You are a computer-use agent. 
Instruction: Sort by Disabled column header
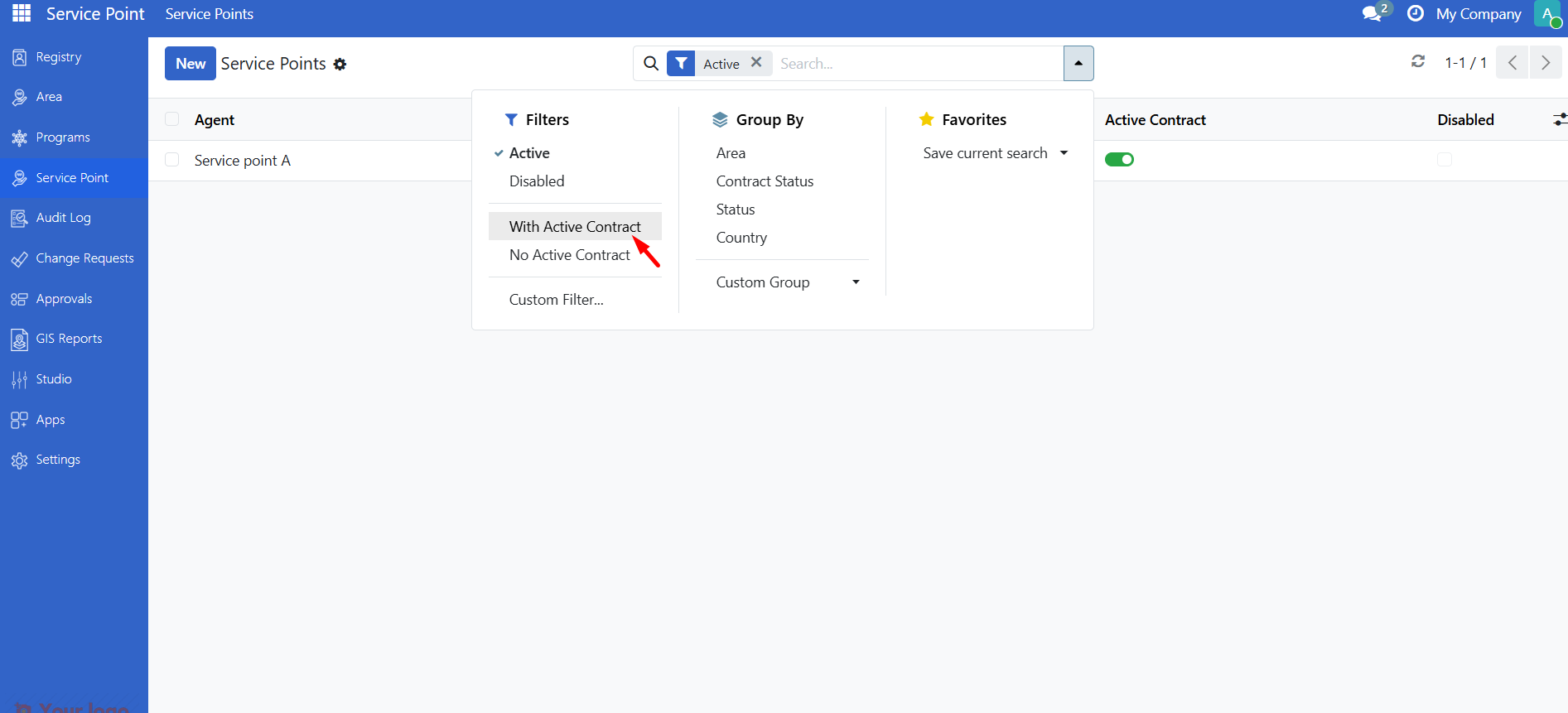tap(1465, 120)
